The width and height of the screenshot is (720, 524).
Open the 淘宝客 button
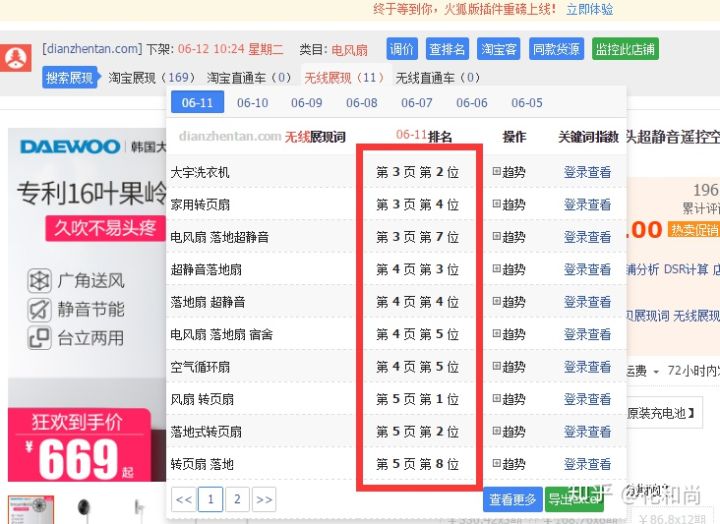[499, 49]
